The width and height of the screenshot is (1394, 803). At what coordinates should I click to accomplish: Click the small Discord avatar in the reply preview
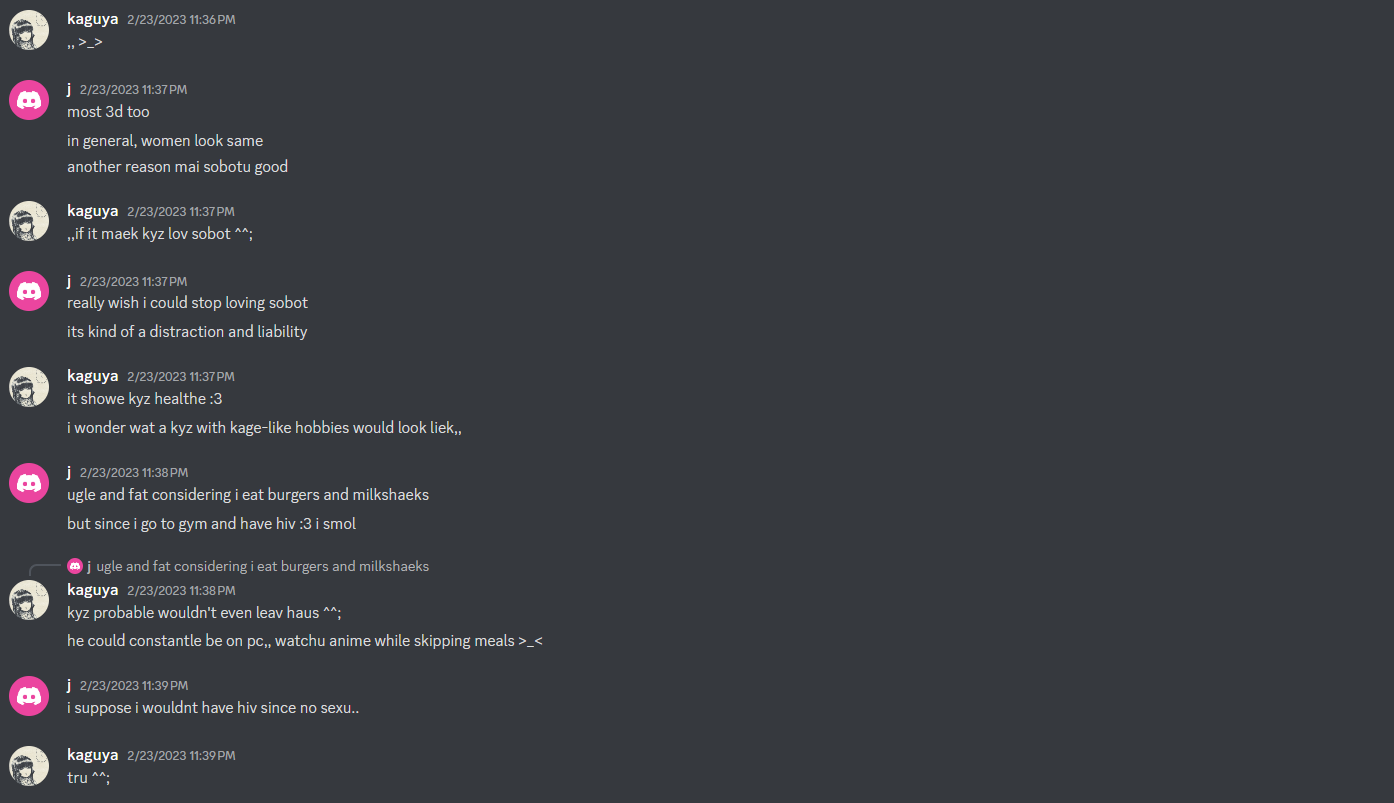coord(75,566)
